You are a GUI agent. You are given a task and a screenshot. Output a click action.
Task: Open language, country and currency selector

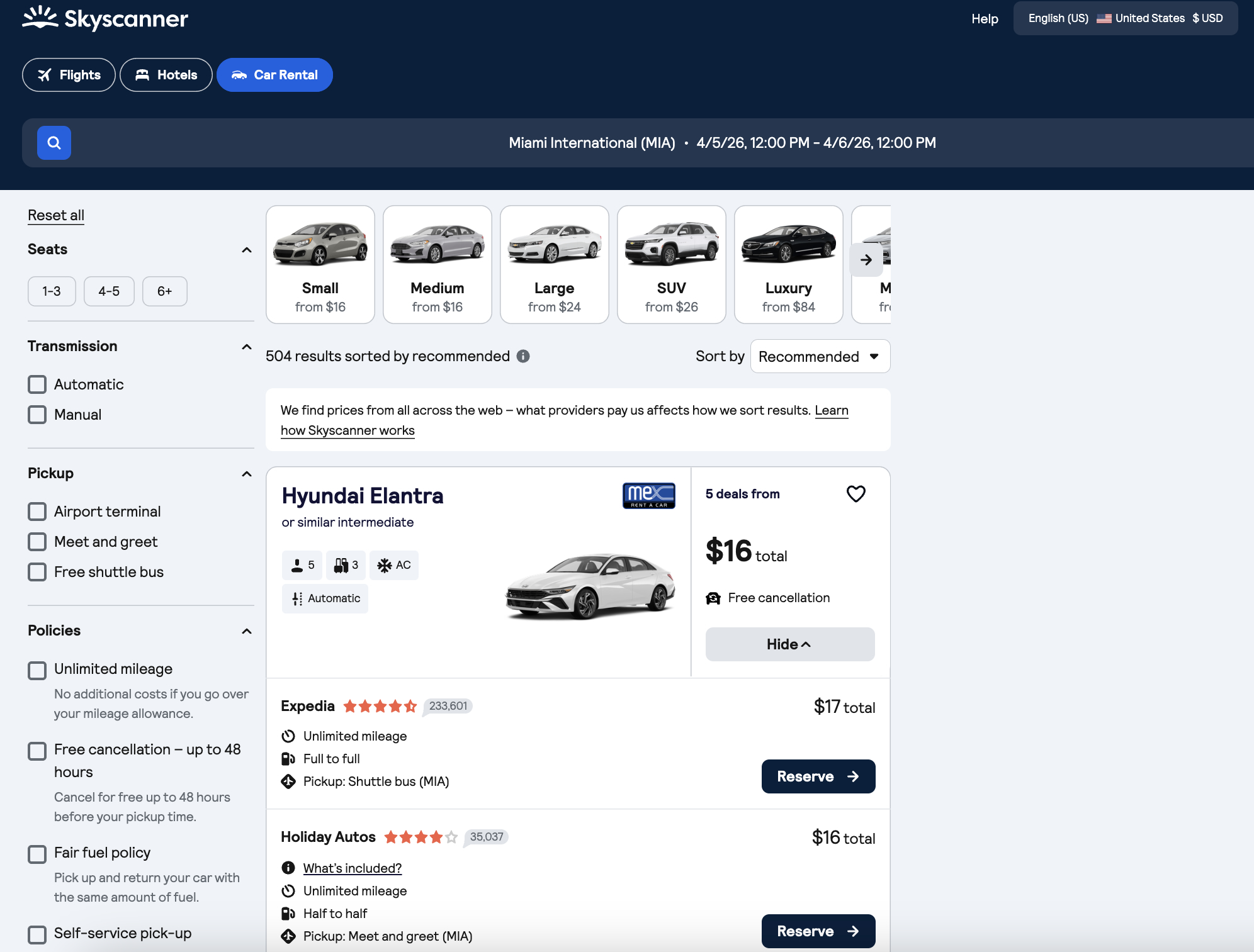tap(1125, 18)
